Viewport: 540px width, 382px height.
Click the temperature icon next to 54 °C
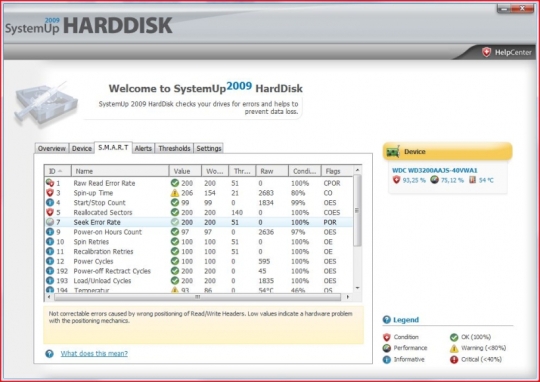(472, 180)
